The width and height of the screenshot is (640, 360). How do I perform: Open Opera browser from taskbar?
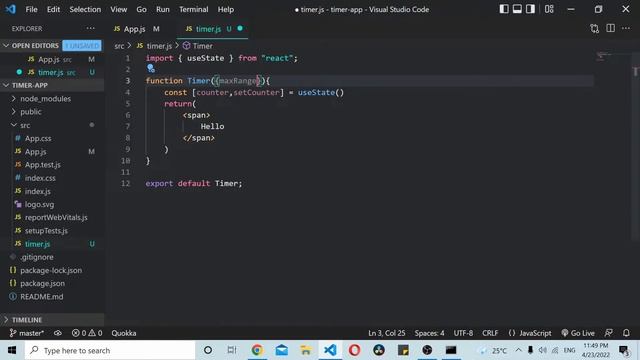click(x=354, y=350)
